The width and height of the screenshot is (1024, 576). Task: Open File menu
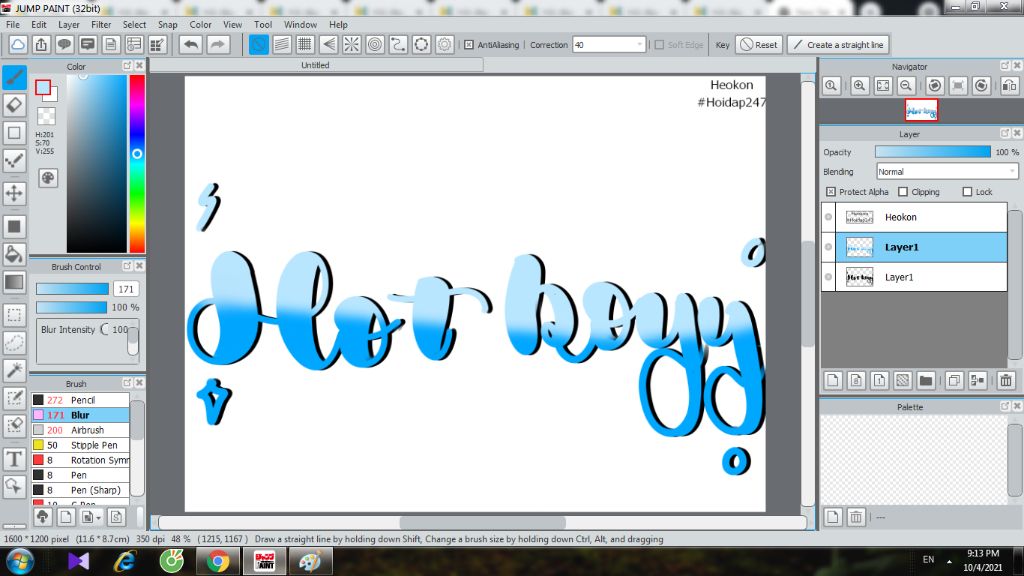(13, 25)
